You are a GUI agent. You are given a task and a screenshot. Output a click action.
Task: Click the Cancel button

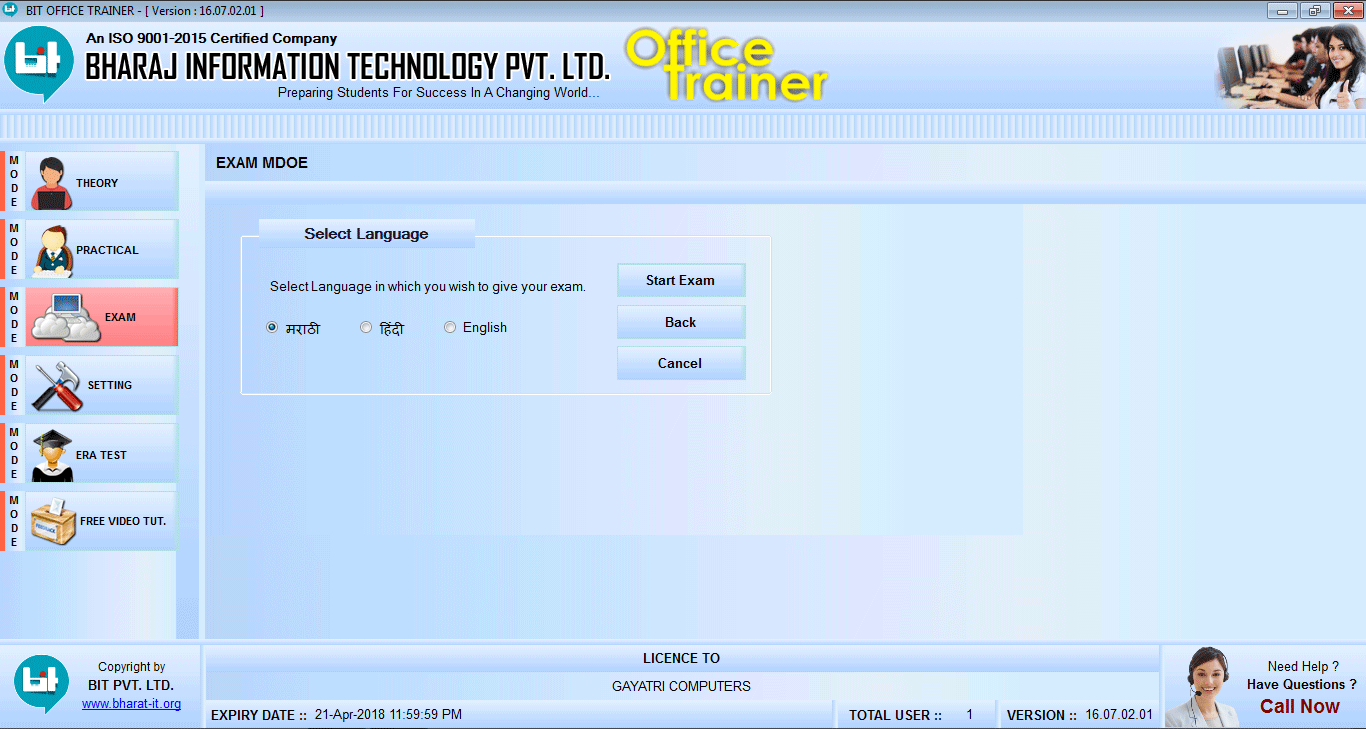pyautogui.click(x=681, y=363)
